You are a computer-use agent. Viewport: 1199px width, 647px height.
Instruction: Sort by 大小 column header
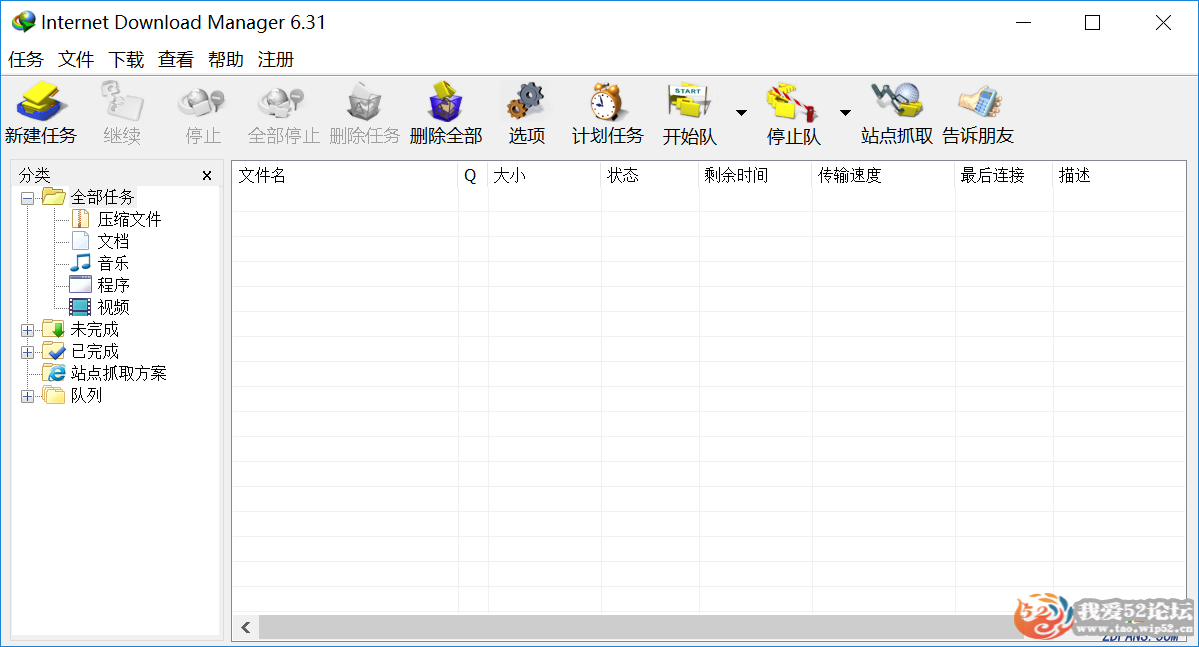click(544, 175)
